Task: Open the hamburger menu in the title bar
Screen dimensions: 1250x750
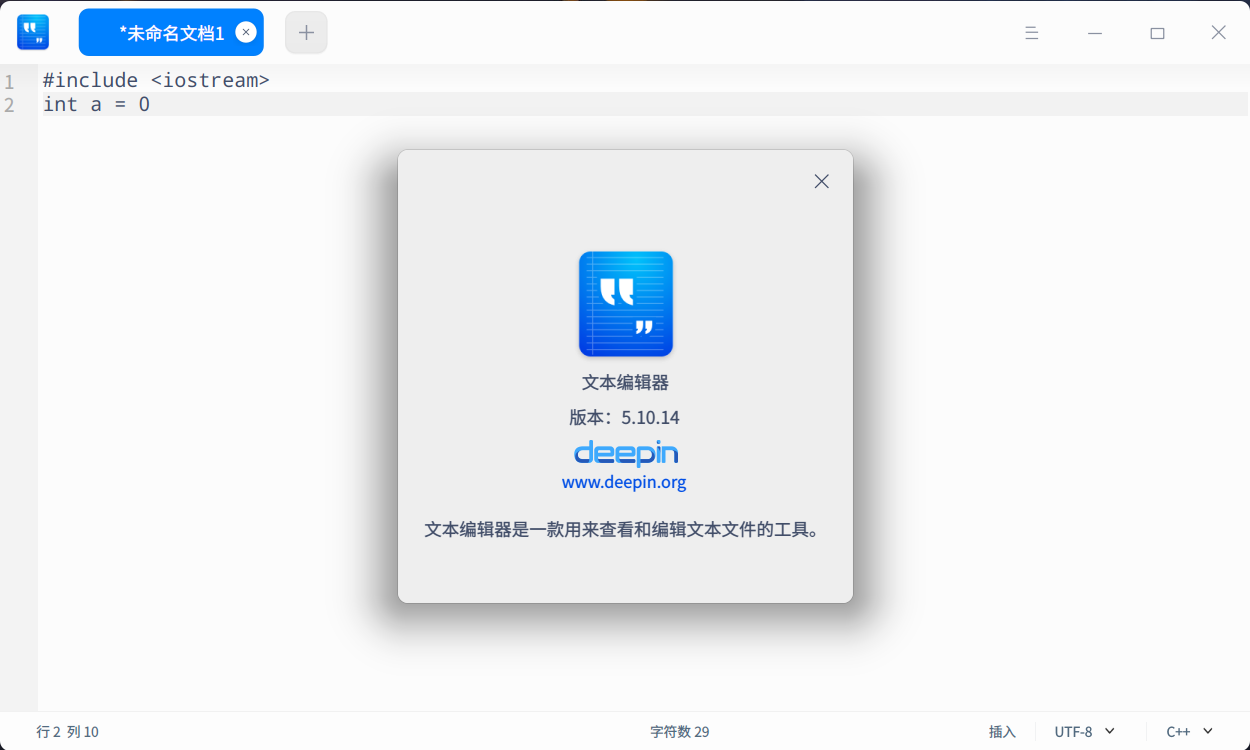Action: [x=1031, y=32]
